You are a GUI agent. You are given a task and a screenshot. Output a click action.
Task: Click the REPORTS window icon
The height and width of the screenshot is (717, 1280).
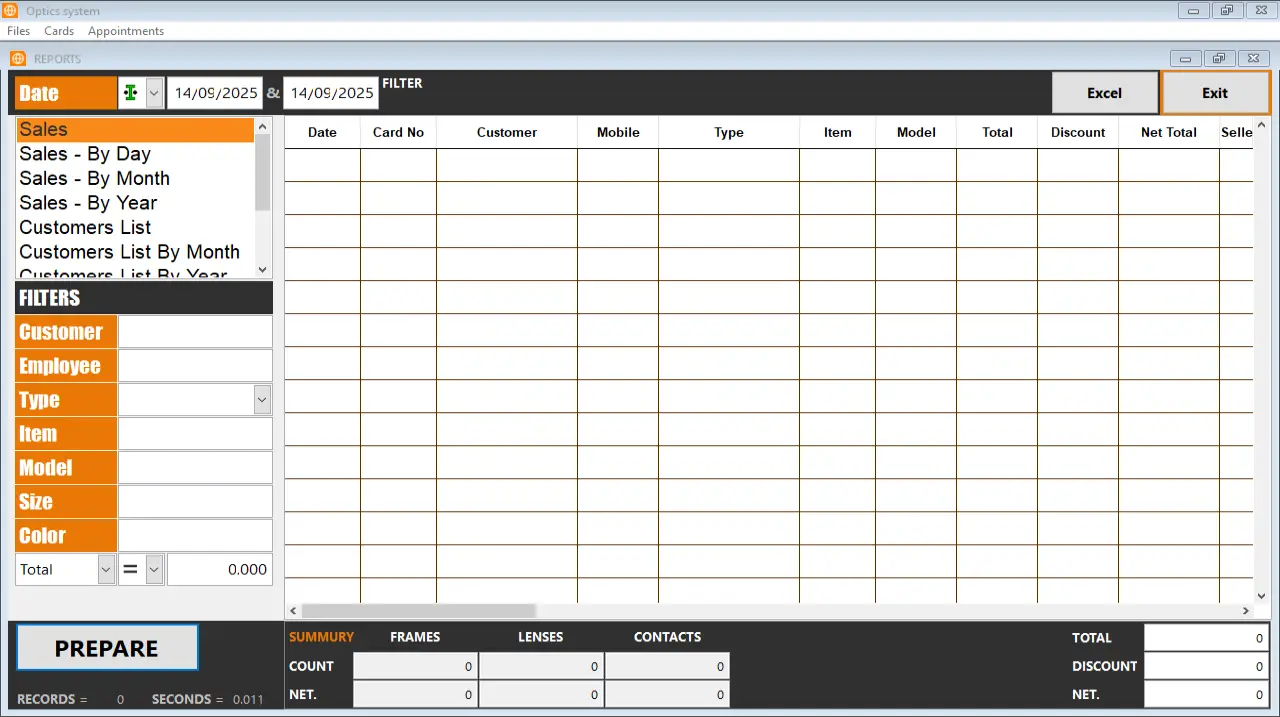(x=18, y=59)
